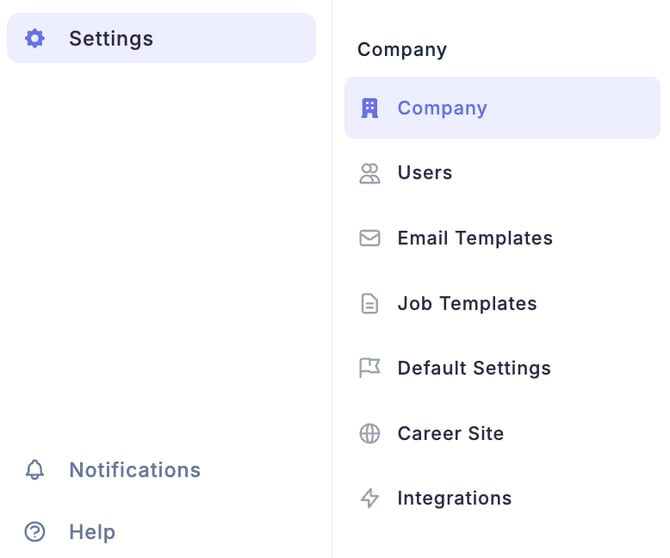Viewport: 670px width, 558px height.
Task: Go to the Integrations page
Action: pyautogui.click(x=454, y=498)
